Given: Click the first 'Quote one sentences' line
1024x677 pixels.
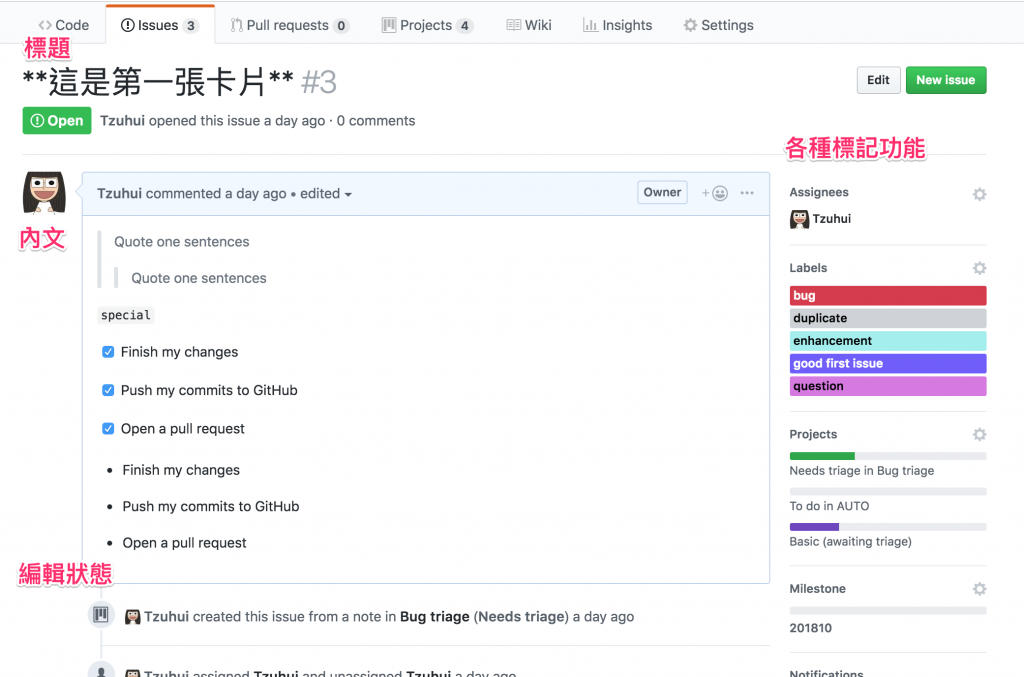Looking at the screenshot, I should click(182, 242).
